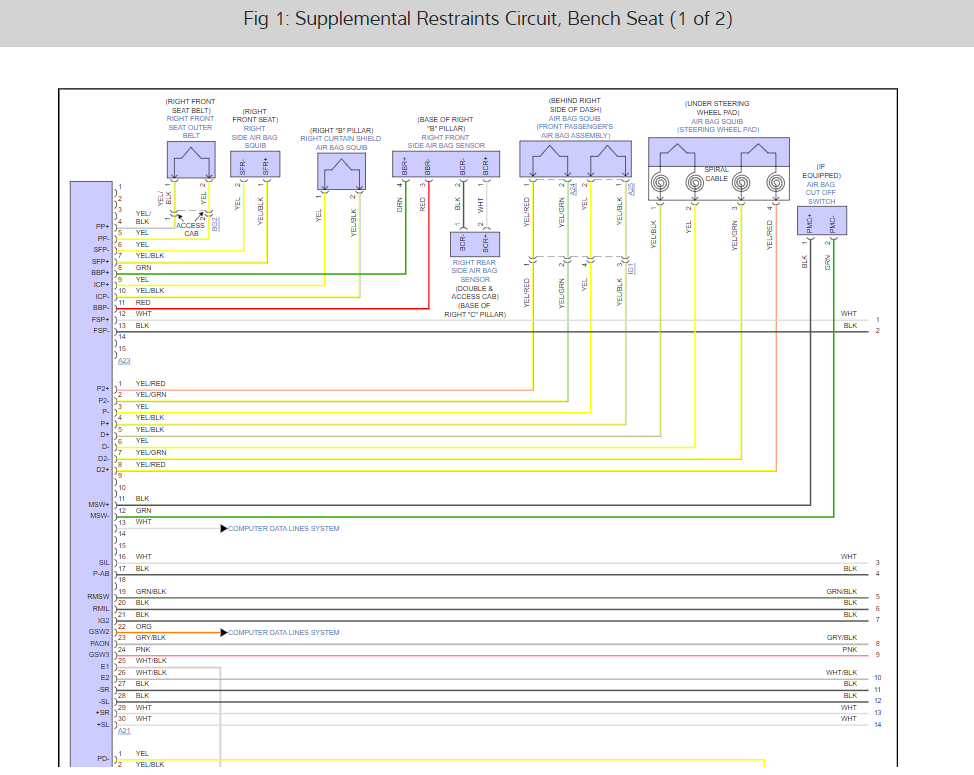Image resolution: width=974 pixels, height=775 pixels.
Task: Click the Fig 1 Supplemental Restraints title bar
Action: click(487, 21)
